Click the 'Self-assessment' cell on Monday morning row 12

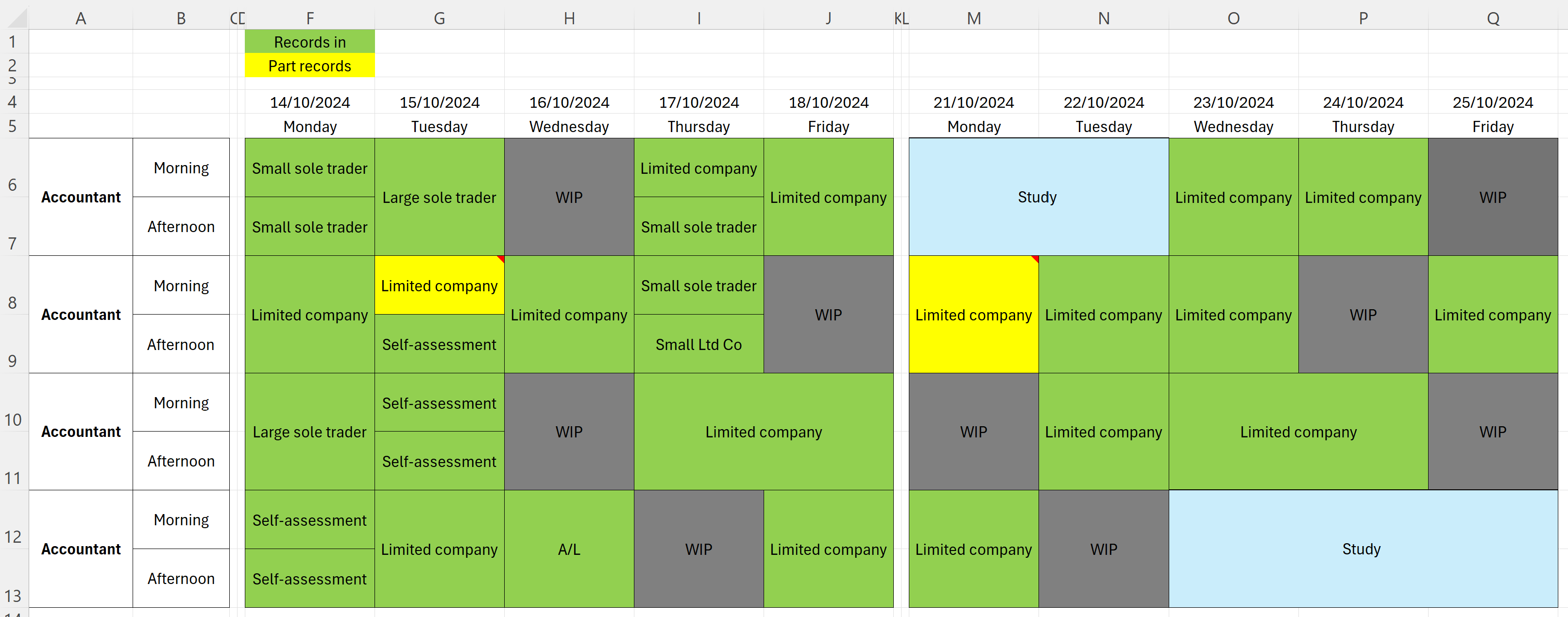[309, 519]
